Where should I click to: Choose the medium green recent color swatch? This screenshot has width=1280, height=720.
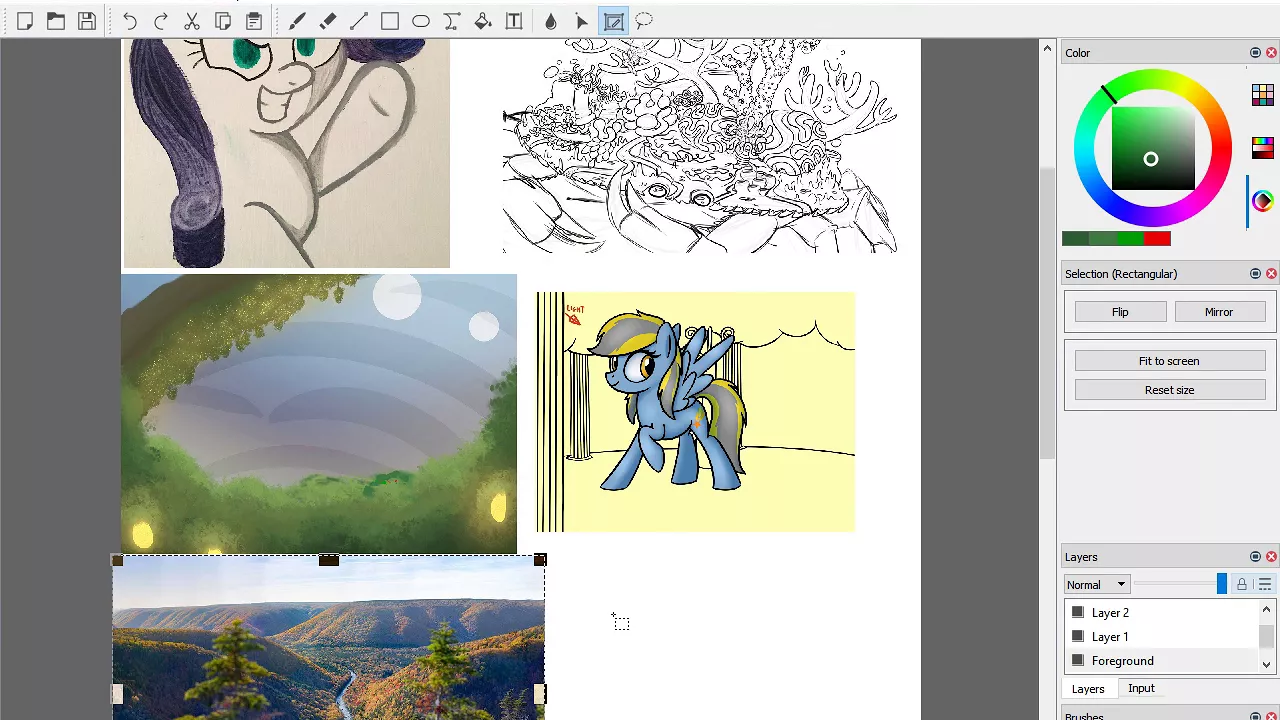1102,238
